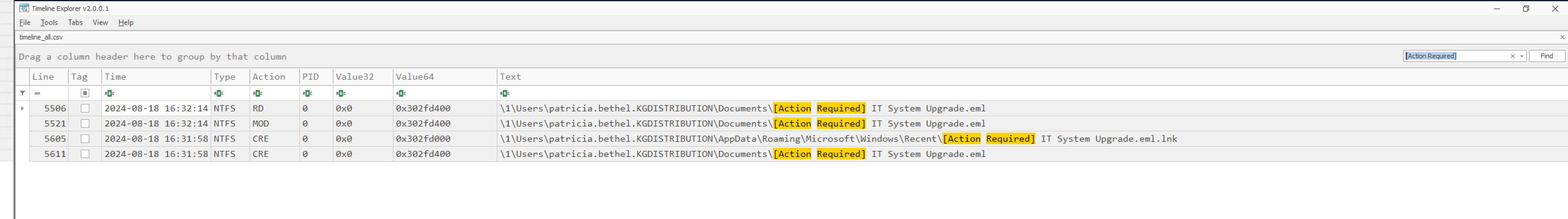
Task: Open the View menu
Action: pos(100,23)
